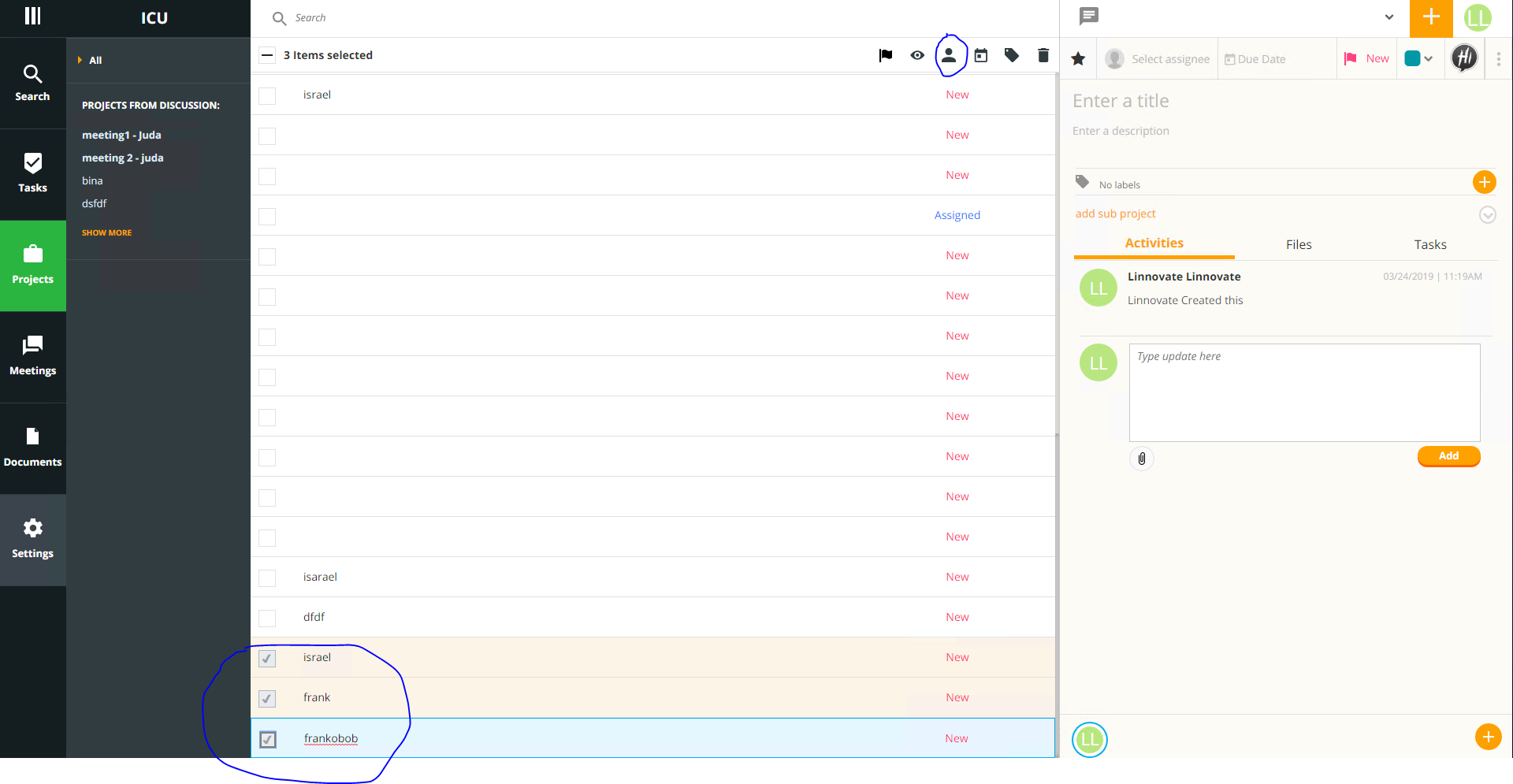Go to Tasks in the sidebar
Image resolution: width=1513 pixels, height=784 pixels.
coord(32,174)
